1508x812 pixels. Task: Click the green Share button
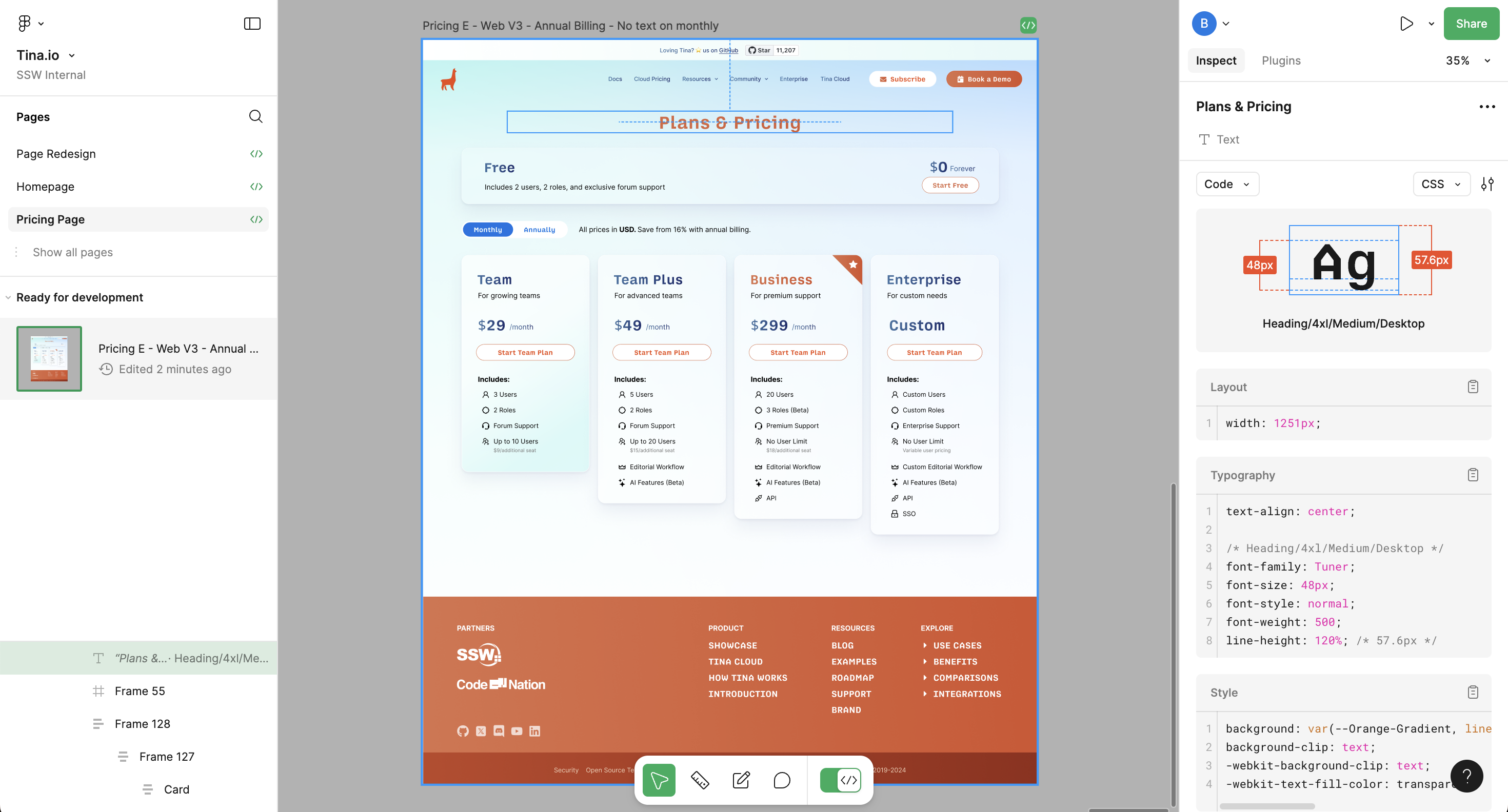[1471, 24]
